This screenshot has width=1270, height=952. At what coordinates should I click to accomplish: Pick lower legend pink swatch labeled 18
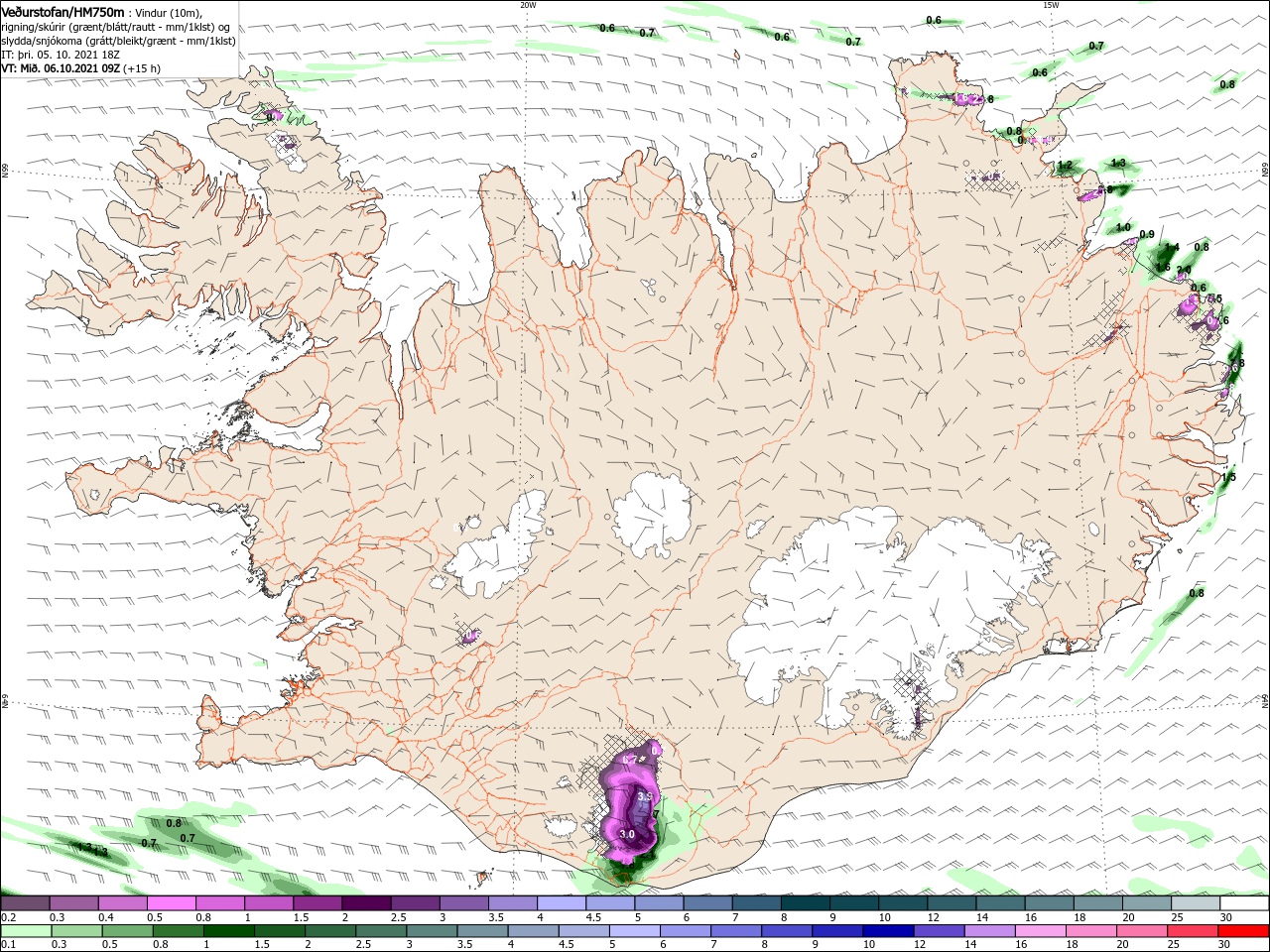pos(1092,931)
